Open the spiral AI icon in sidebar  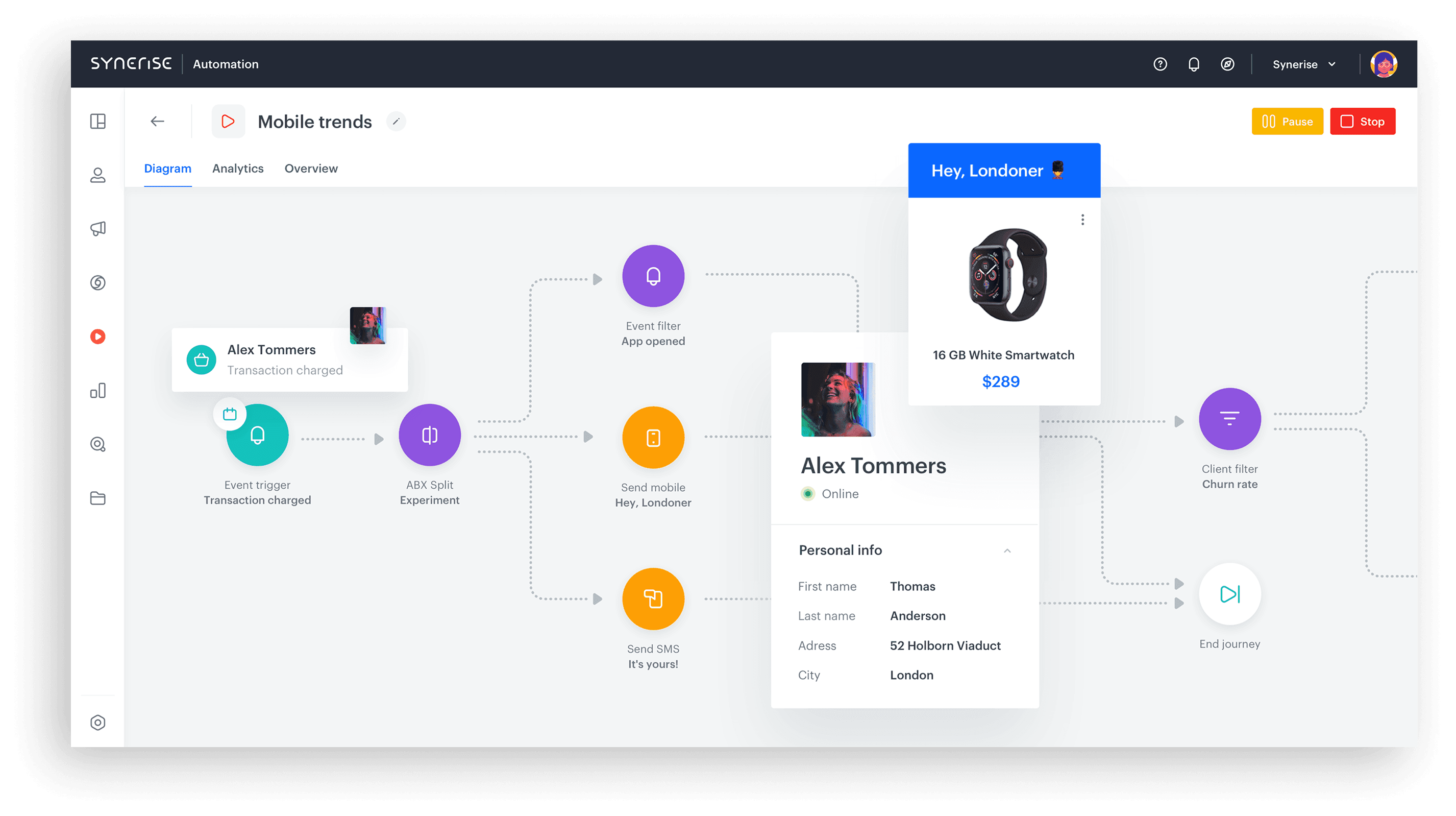coord(98,283)
